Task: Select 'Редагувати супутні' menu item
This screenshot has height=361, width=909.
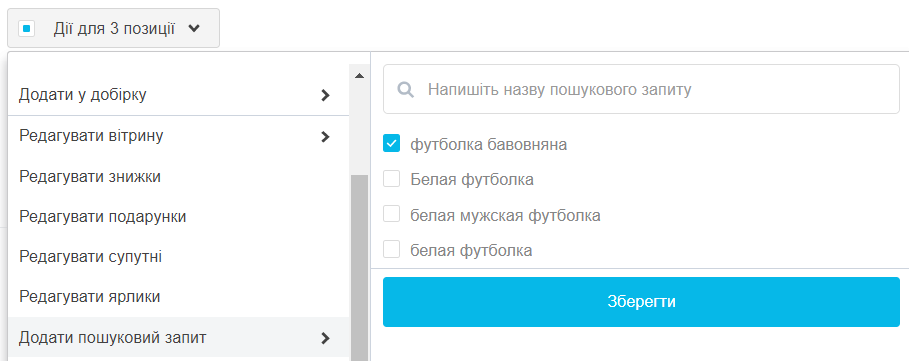Action: (x=179, y=257)
